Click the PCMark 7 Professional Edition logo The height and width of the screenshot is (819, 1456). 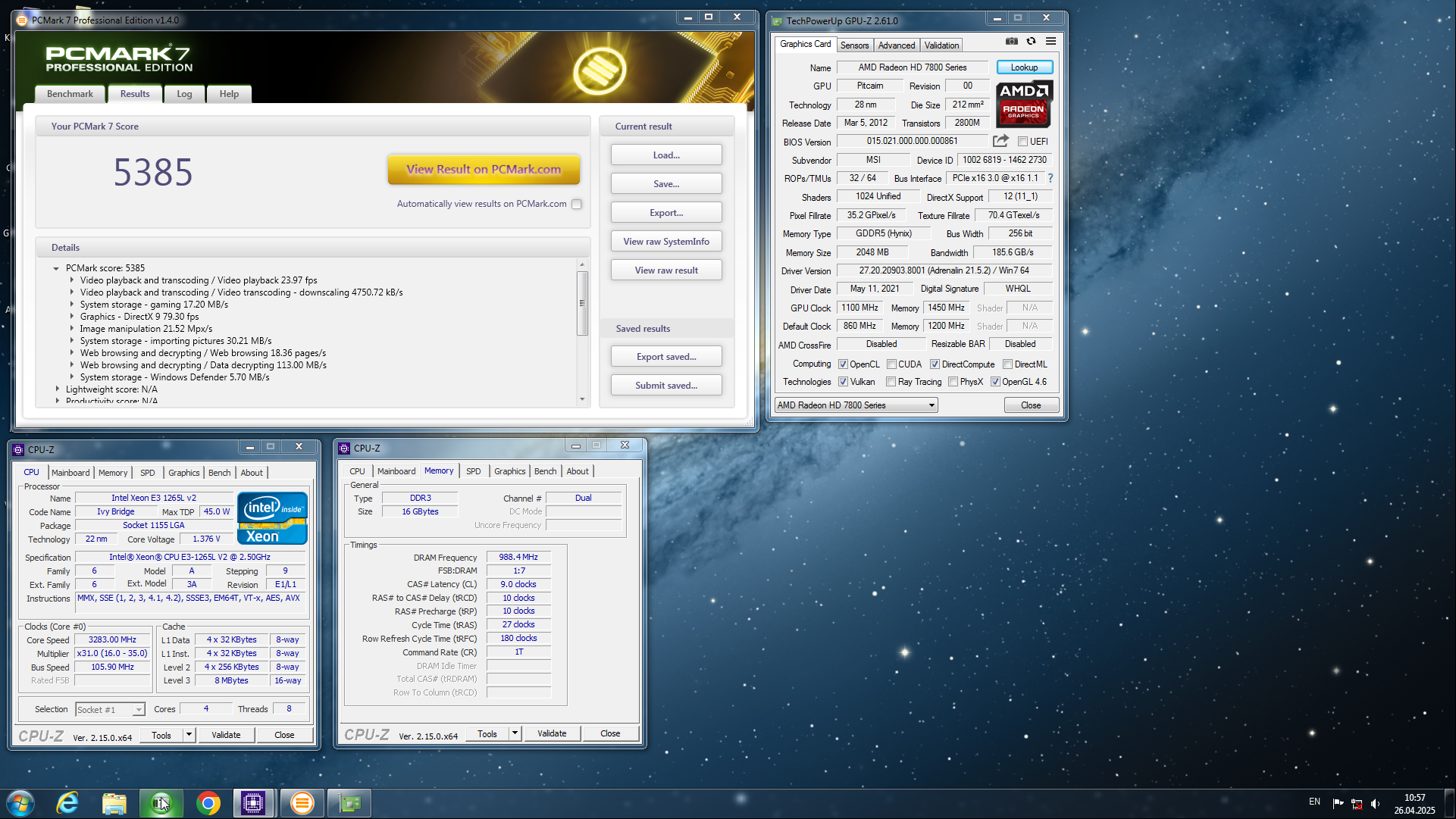tap(119, 58)
